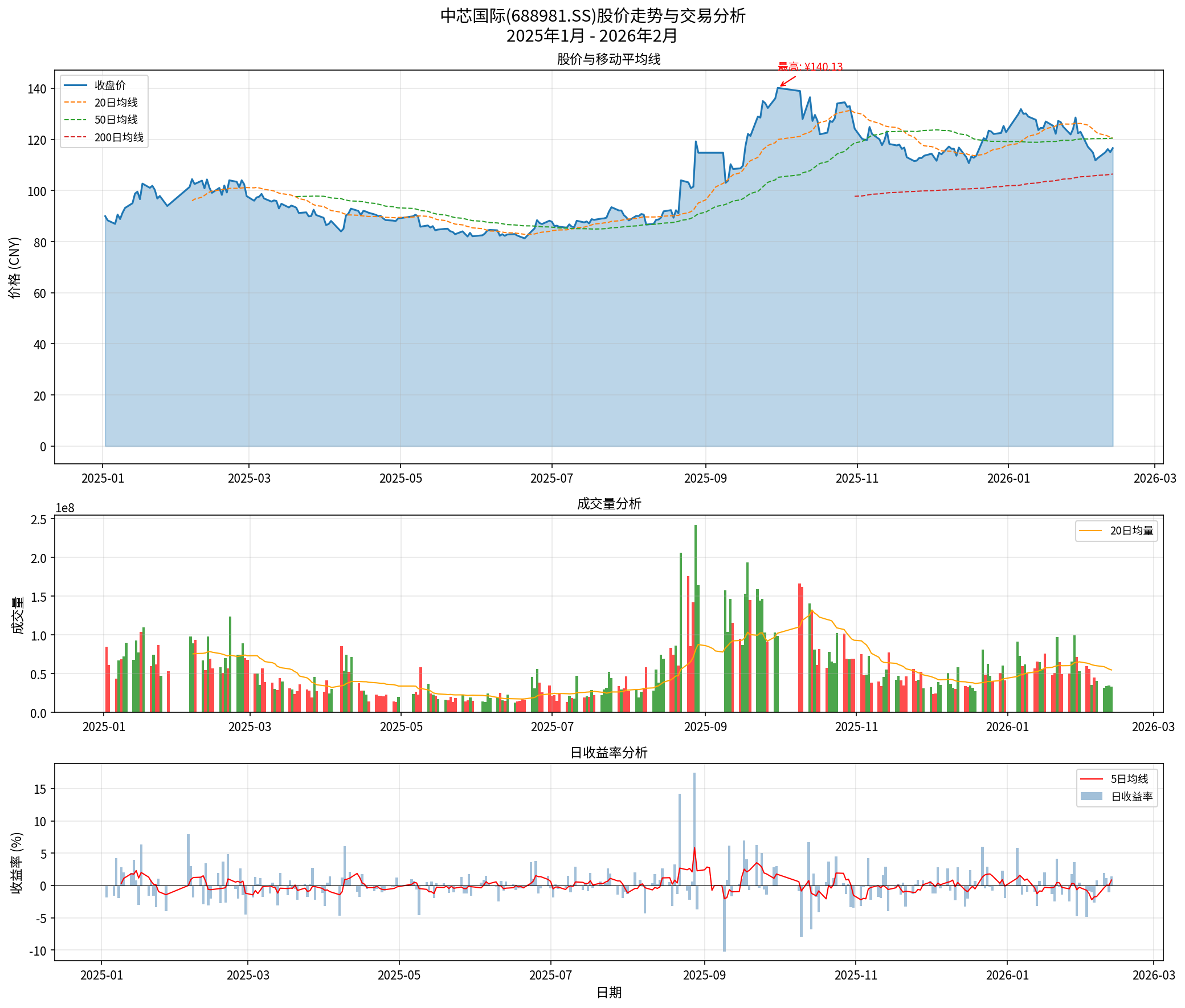The width and height of the screenshot is (1185, 1008).
Task: Click the 200日均线 legend entry
Action: point(118,138)
